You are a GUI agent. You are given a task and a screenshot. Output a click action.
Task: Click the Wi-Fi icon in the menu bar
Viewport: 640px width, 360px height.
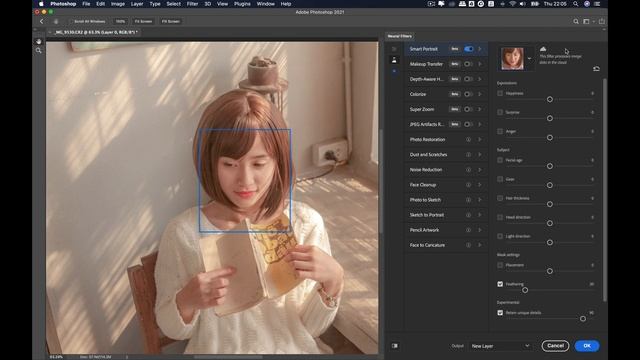[x=513, y=4]
